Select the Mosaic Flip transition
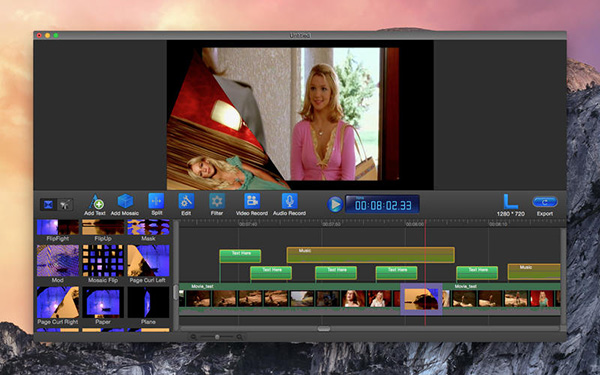The height and width of the screenshot is (375, 600). tap(103, 261)
